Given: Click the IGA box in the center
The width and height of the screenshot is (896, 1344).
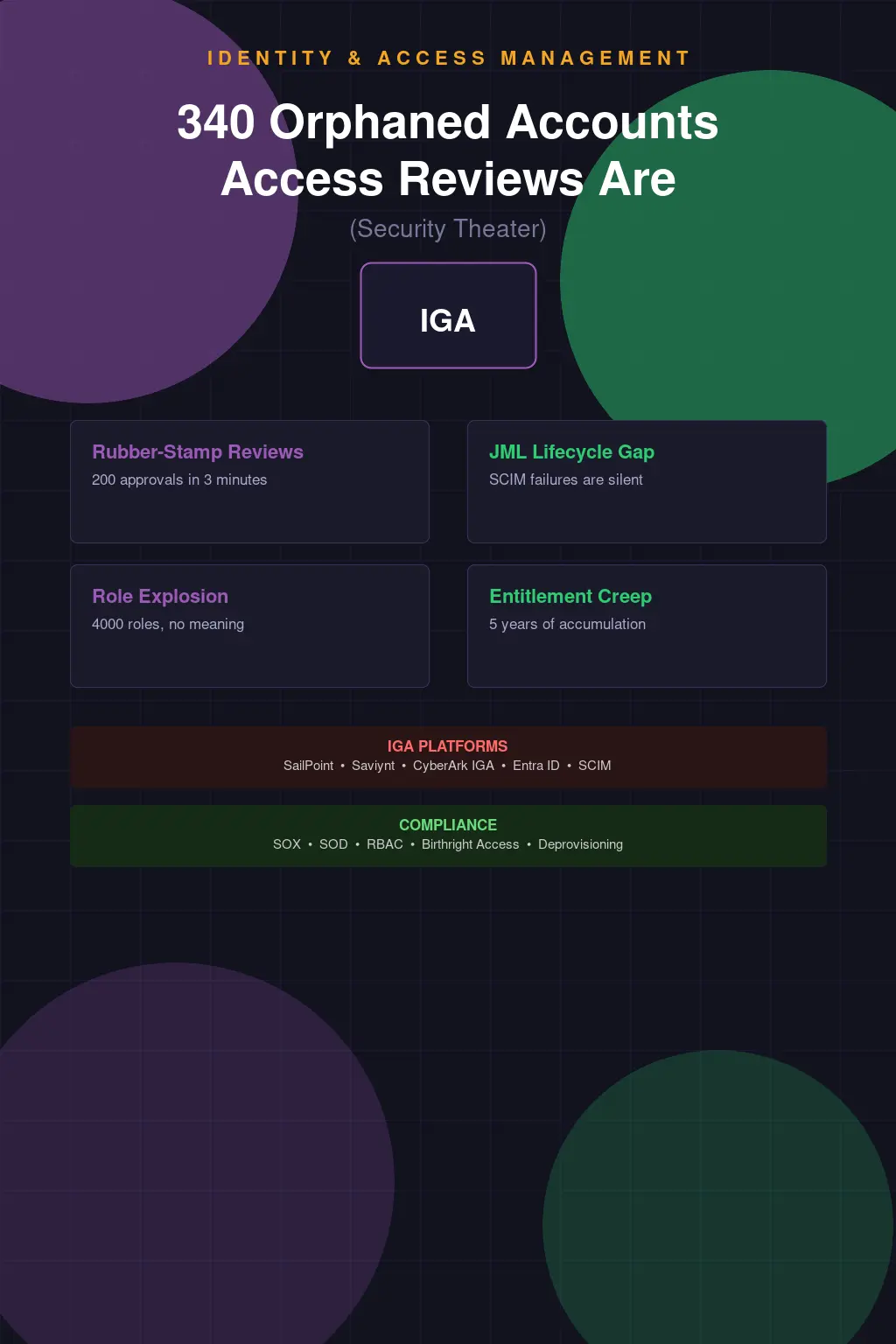Looking at the screenshot, I should (448, 316).
